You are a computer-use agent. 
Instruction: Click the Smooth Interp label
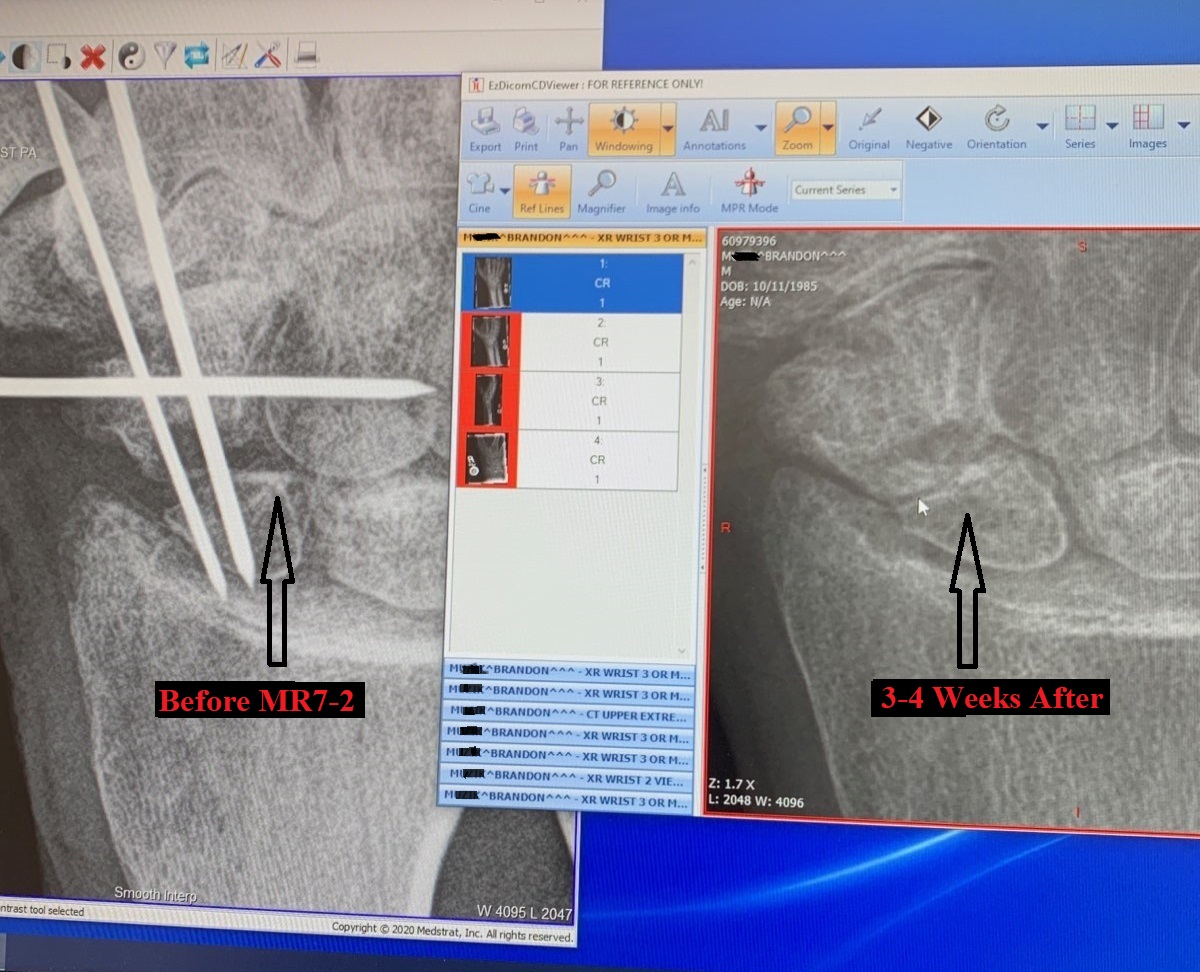tap(155, 894)
